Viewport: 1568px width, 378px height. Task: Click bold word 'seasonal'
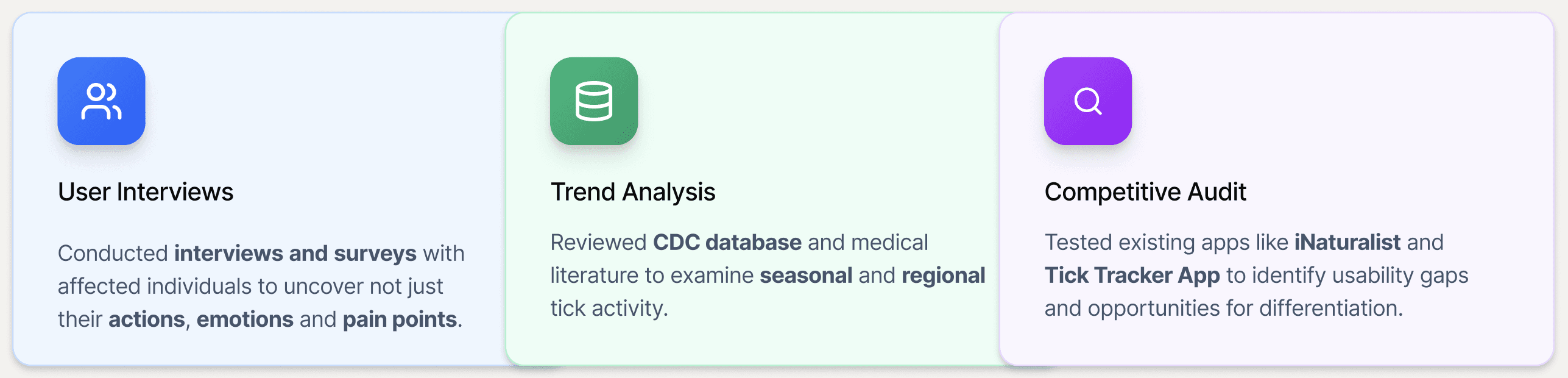806,276
